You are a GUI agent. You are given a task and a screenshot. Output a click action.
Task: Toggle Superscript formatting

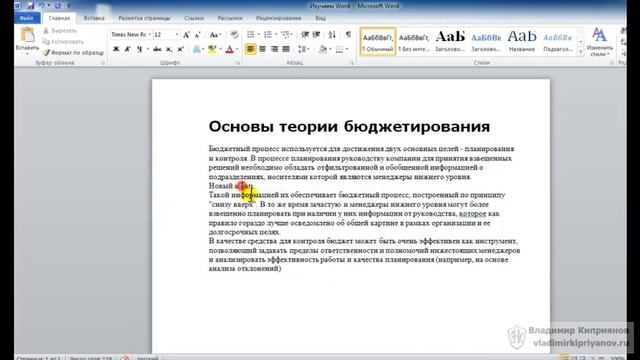(x=180, y=49)
